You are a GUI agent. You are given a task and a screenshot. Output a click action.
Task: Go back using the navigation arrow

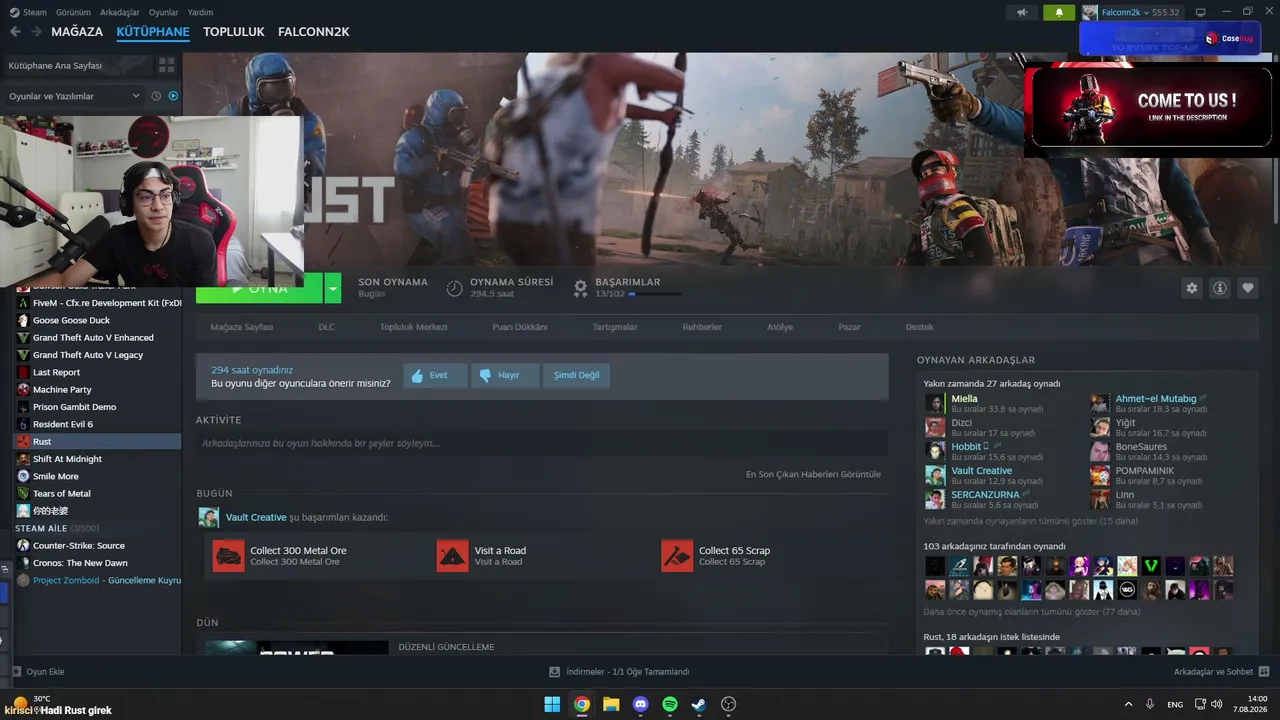point(14,32)
